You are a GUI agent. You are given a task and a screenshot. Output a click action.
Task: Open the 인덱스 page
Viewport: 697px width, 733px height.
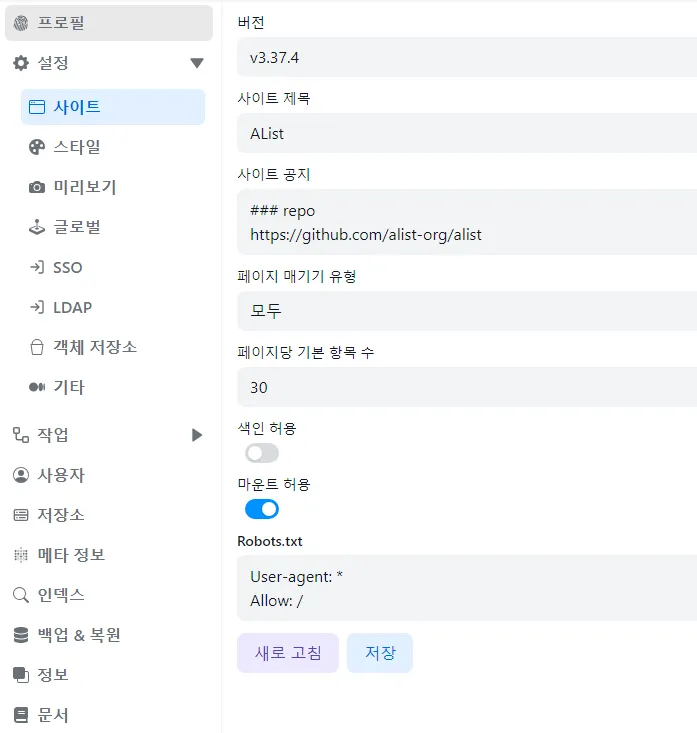pos(108,595)
